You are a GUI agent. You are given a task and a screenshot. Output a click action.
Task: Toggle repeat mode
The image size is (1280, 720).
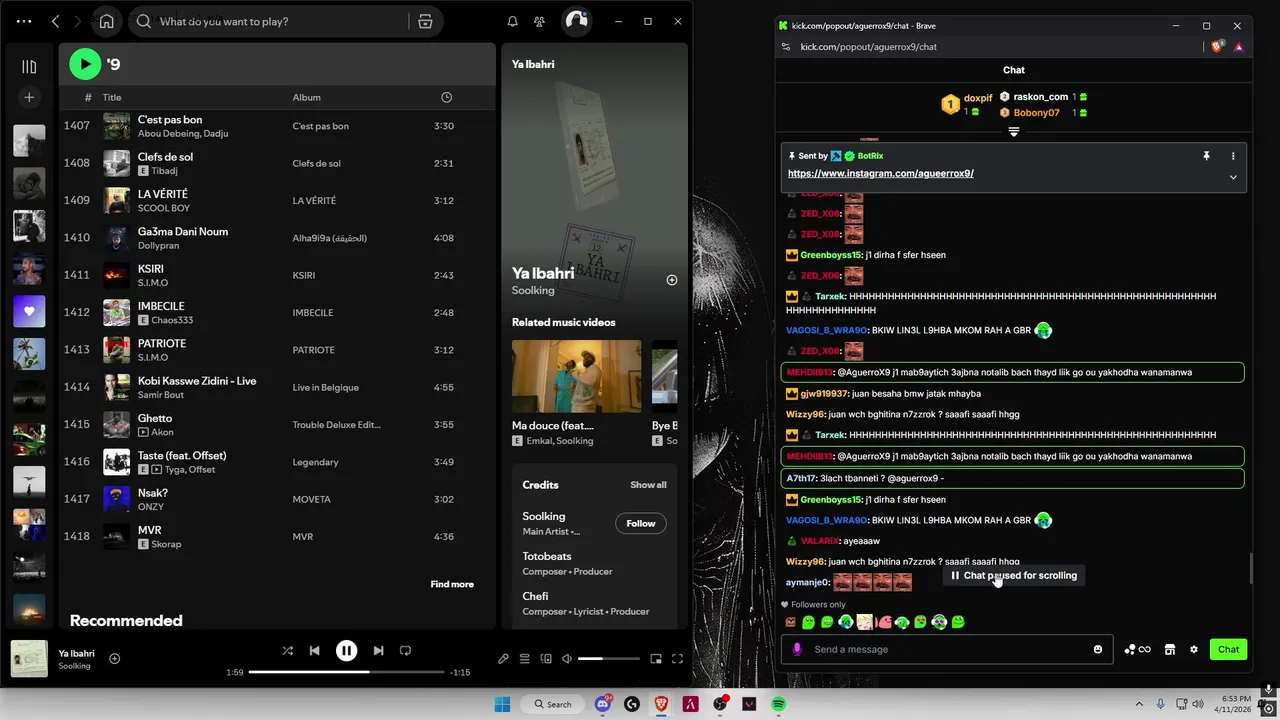(405, 650)
